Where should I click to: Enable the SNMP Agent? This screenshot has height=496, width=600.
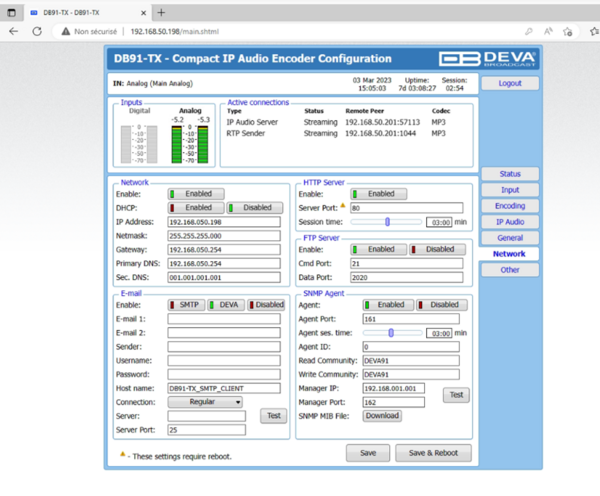(x=388, y=305)
